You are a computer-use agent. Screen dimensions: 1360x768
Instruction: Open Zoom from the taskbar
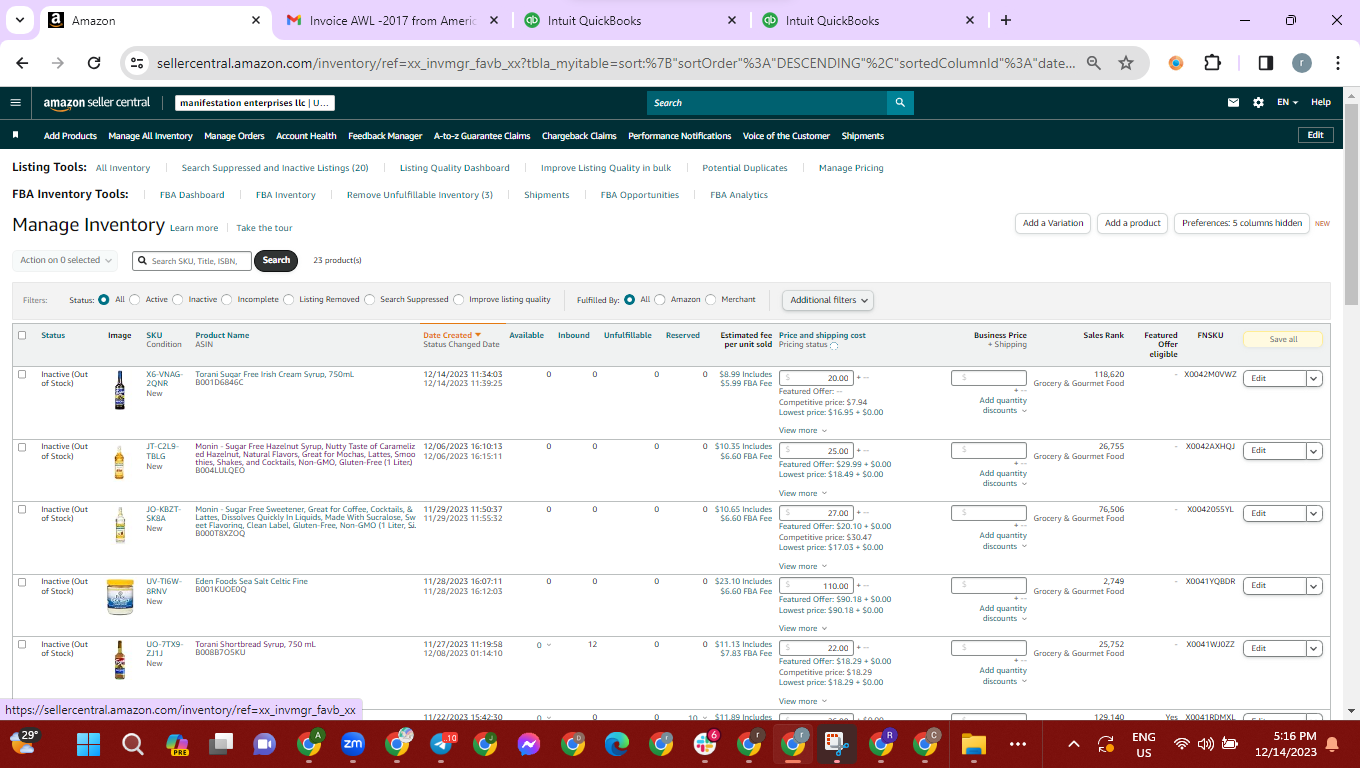coord(353,744)
